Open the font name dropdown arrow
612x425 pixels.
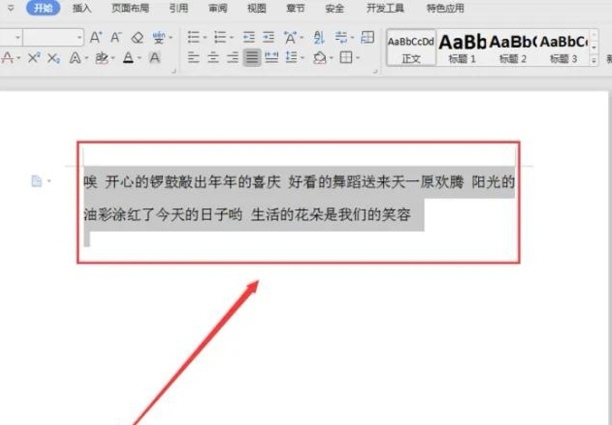18,37
